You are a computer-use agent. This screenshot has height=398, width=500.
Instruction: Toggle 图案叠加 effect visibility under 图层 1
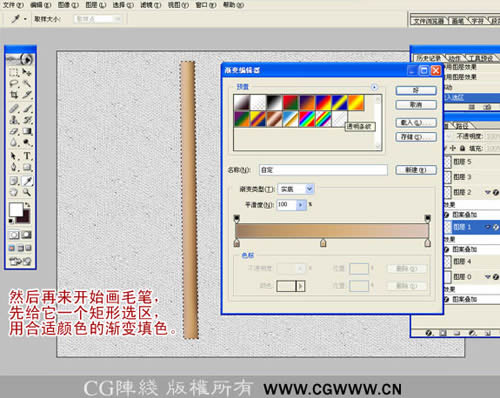[x=447, y=249]
